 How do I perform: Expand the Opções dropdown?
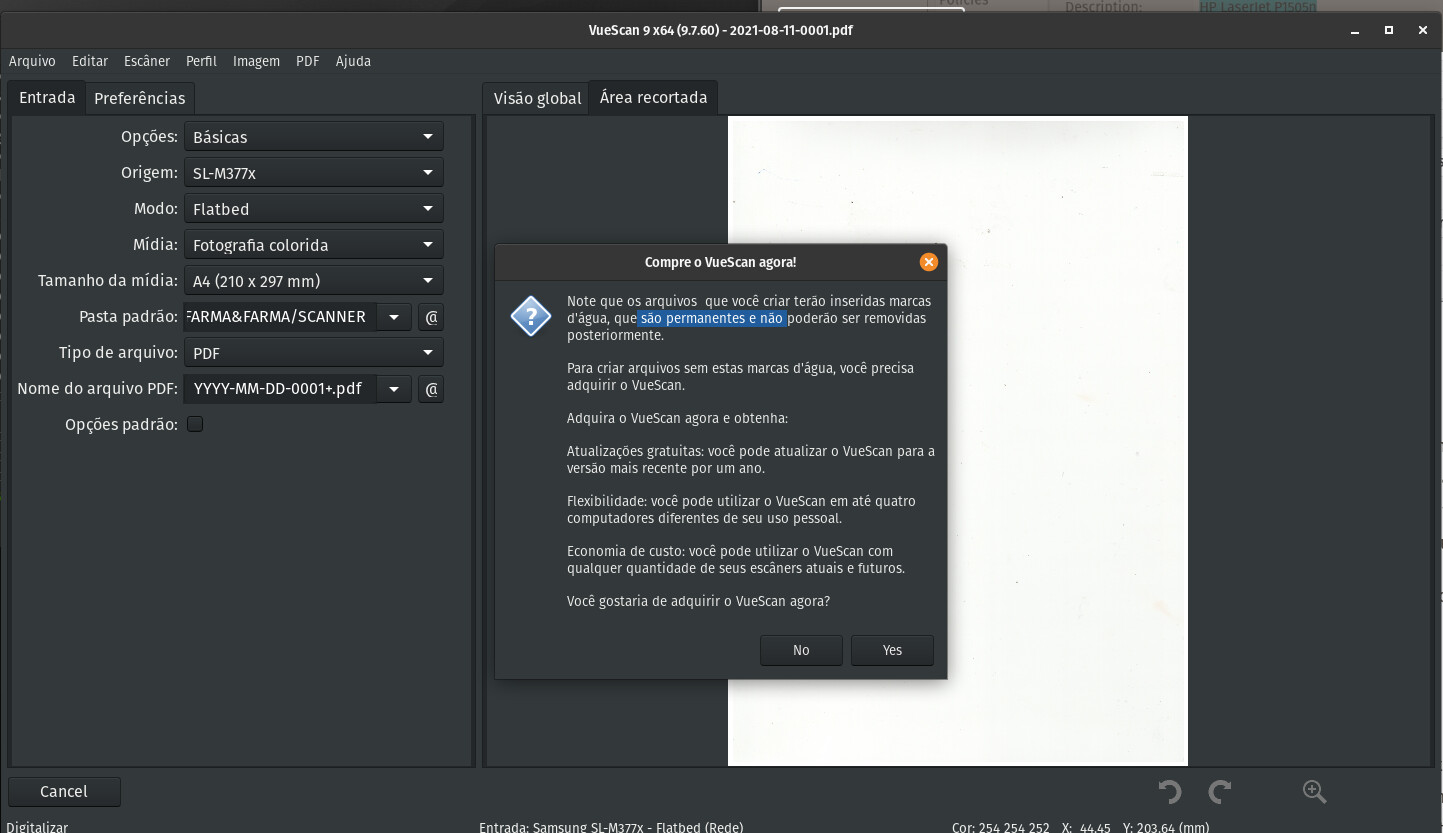point(314,137)
